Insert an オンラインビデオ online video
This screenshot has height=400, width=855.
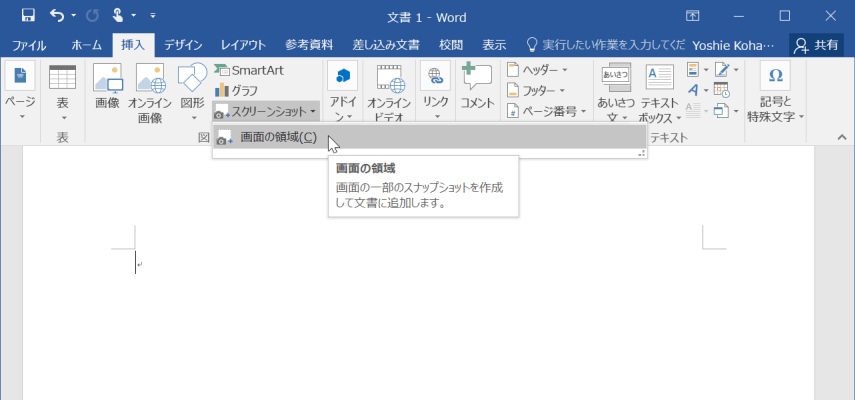(389, 92)
